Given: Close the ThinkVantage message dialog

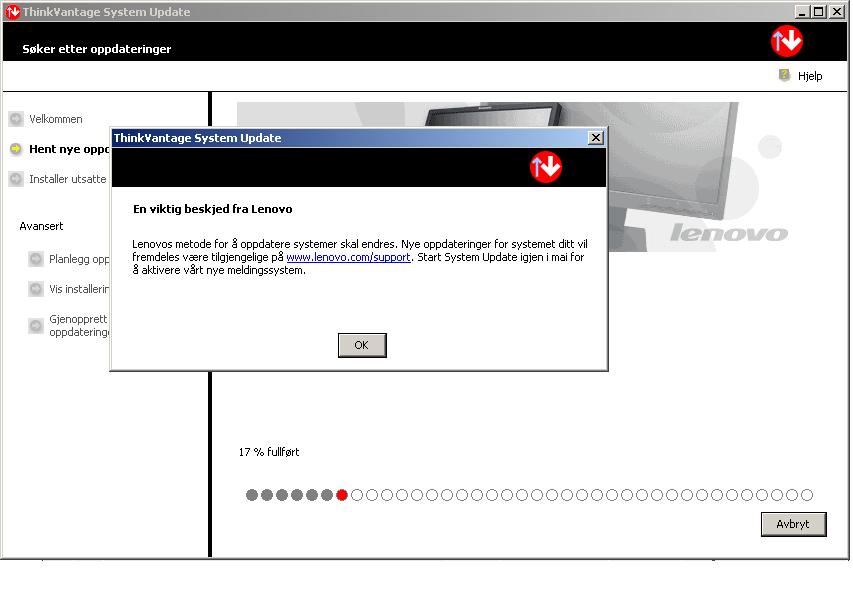Looking at the screenshot, I should (x=596, y=138).
